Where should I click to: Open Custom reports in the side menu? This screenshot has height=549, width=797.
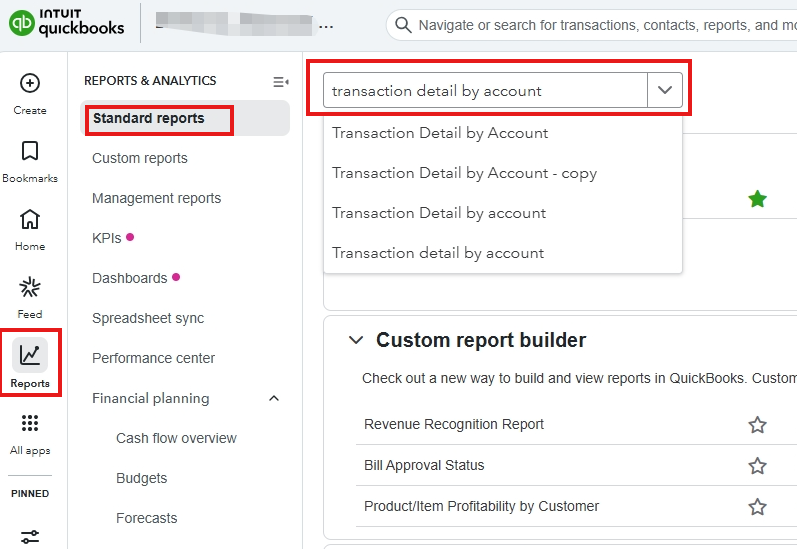tap(140, 158)
